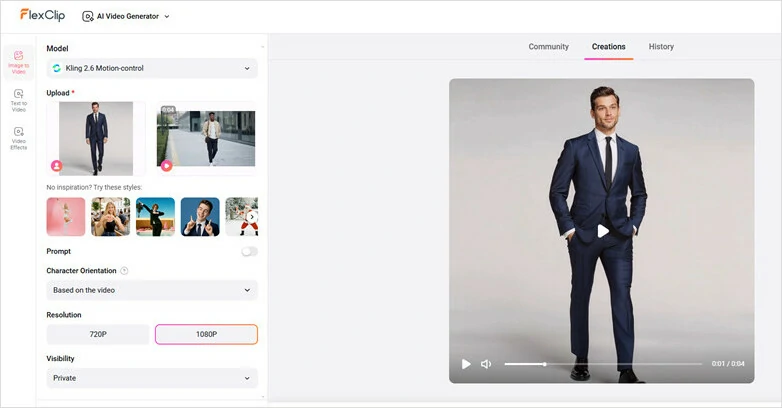
Task: Click the FlexClip logo
Action: coord(42,15)
